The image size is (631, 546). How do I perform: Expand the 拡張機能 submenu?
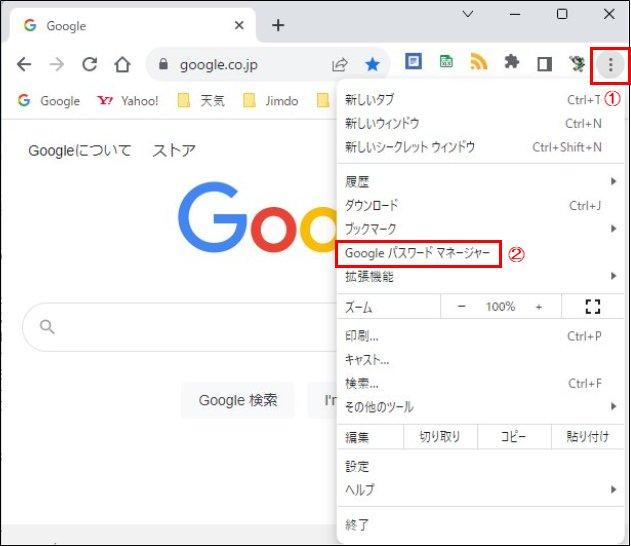480,276
